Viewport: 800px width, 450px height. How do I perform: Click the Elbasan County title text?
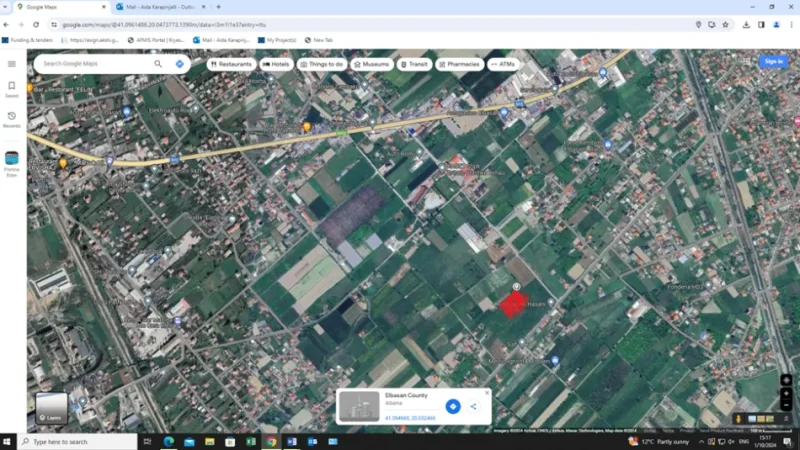pos(406,395)
